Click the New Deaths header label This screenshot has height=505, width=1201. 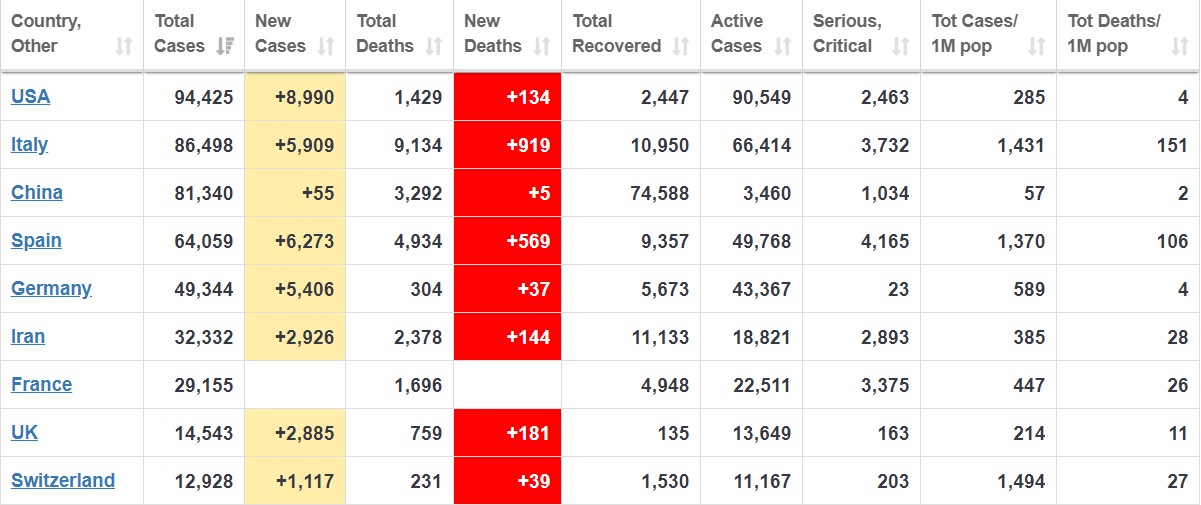pyautogui.click(x=492, y=33)
